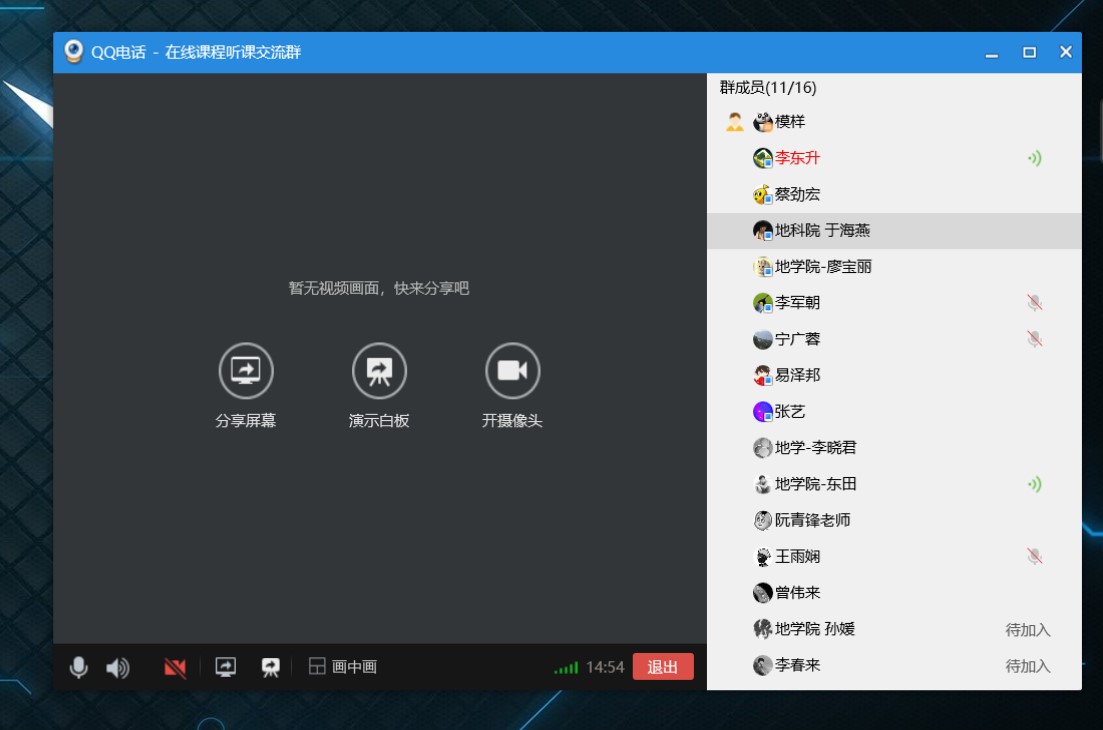The width and height of the screenshot is (1103, 730).
Task: Toggle the speaker volume in bottom toolbar
Action: [x=118, y=667]
